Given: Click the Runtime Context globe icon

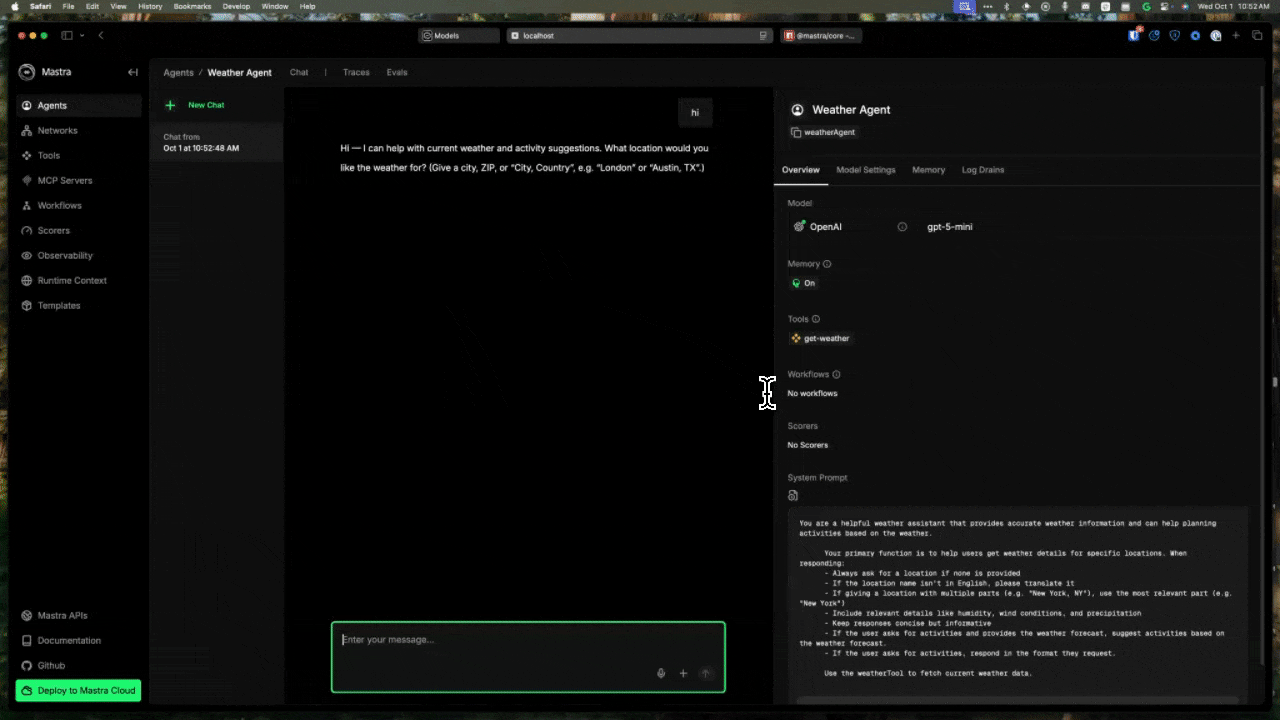Looking at the screenshot, I should click(x=25, y=280).
